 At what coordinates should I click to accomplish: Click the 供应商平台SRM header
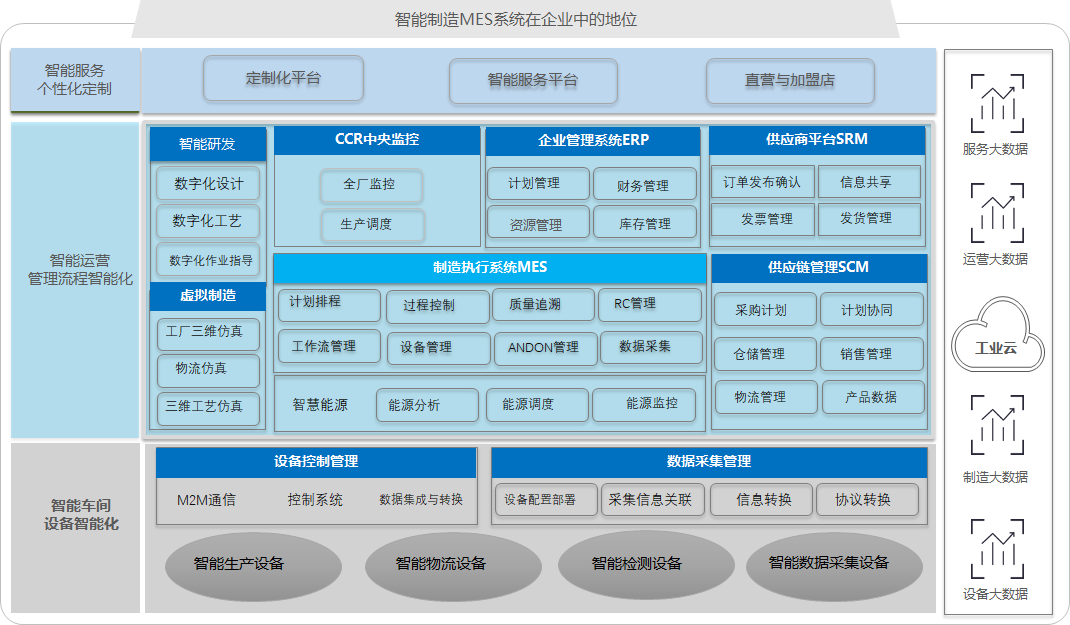[817, 140]
